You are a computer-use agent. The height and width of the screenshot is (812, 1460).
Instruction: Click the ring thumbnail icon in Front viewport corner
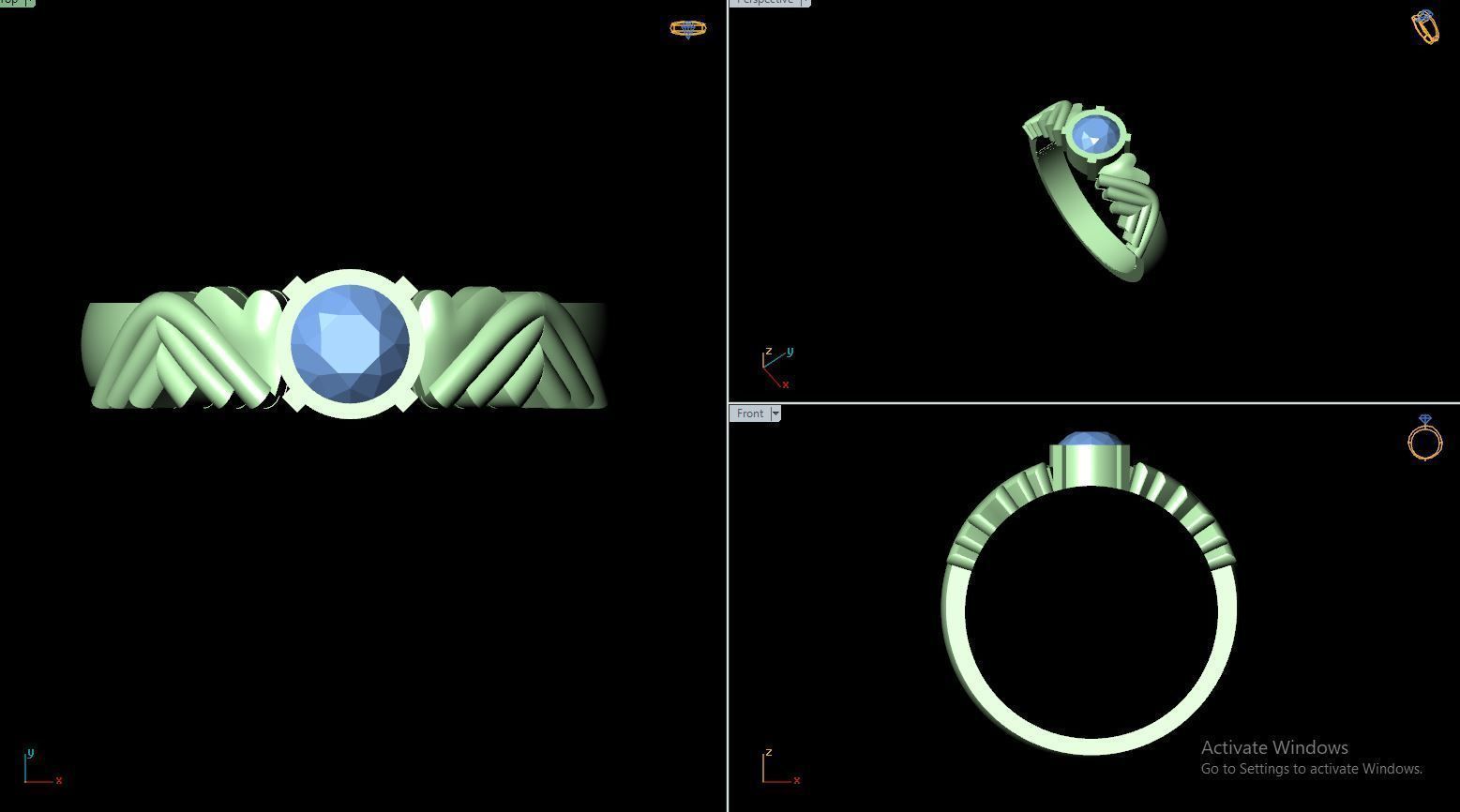[x=1425, y=438]
